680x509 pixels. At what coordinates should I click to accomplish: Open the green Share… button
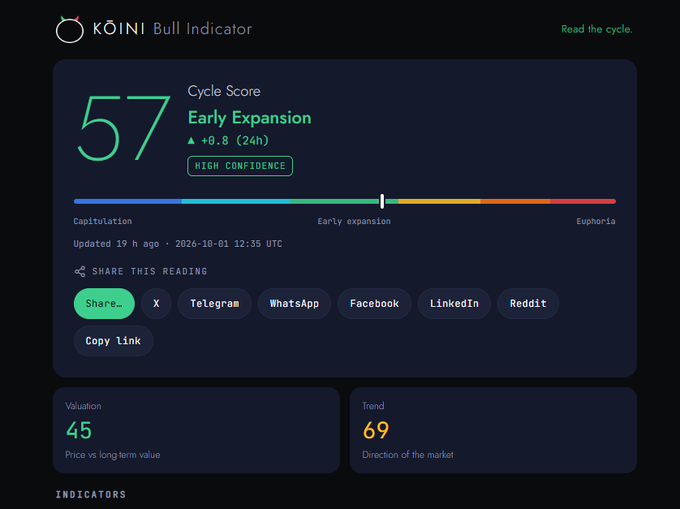(x=104, y=303)
